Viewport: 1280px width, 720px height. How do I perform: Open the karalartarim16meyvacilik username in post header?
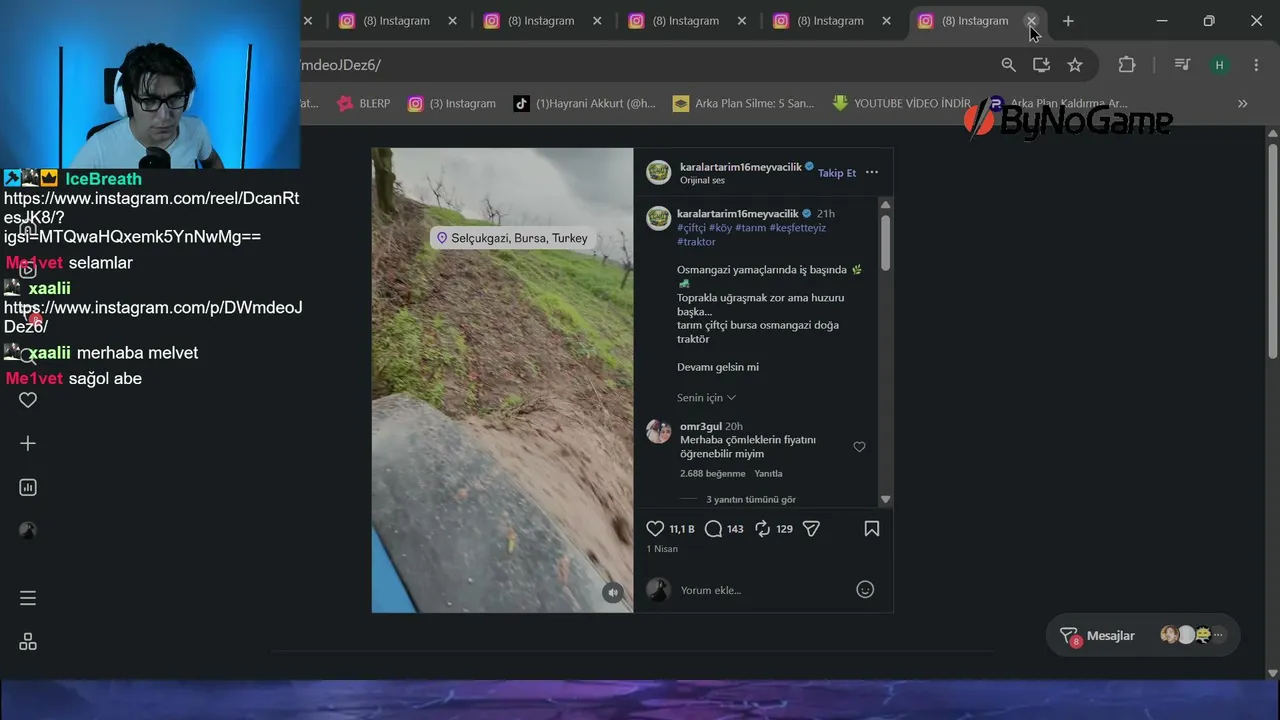click(x=741, y=167)
